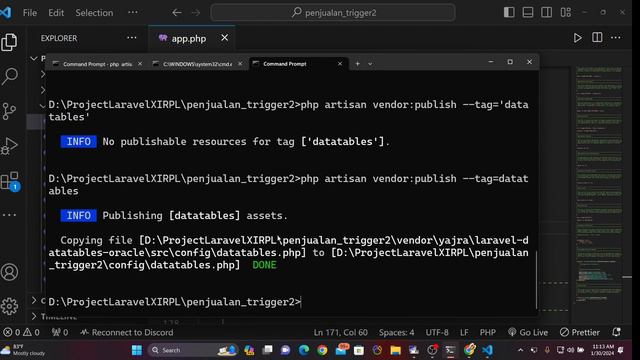Change indentation from Spaces: 4
This screenshot has width=640, height=360.
[x=396, y=332]
